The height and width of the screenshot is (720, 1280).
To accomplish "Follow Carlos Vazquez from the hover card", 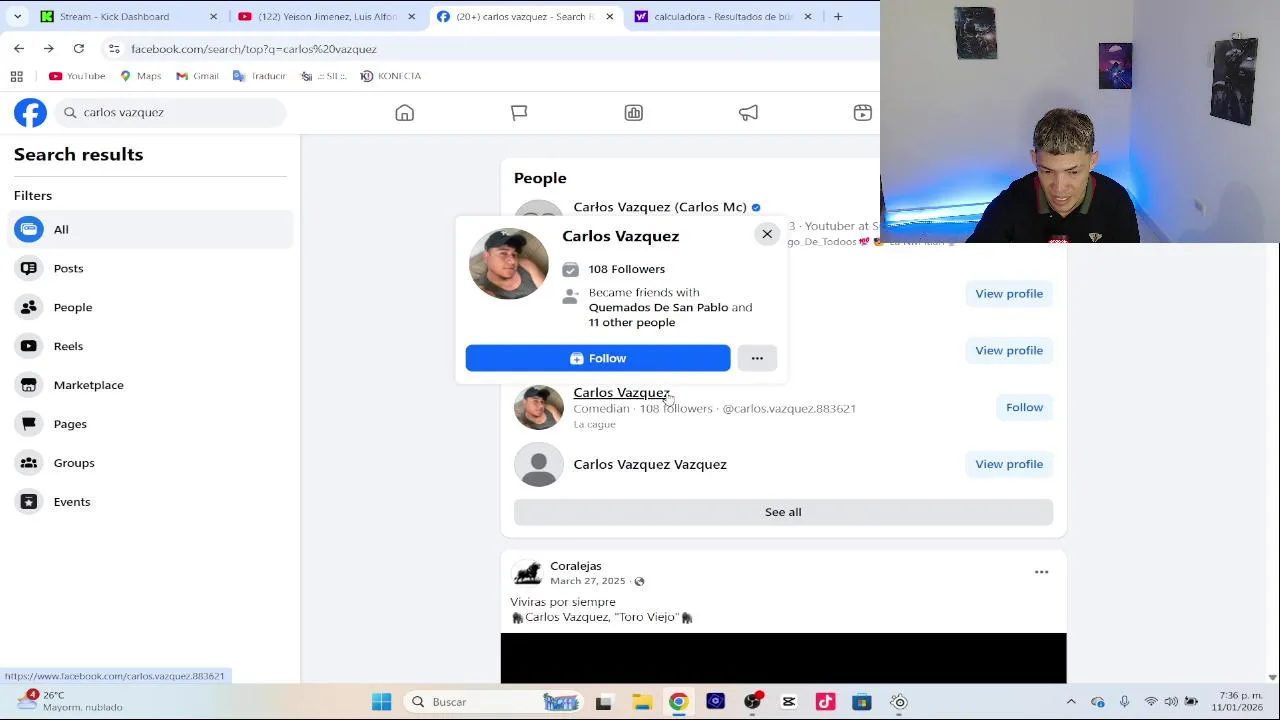I will click(x=598, y=358).
